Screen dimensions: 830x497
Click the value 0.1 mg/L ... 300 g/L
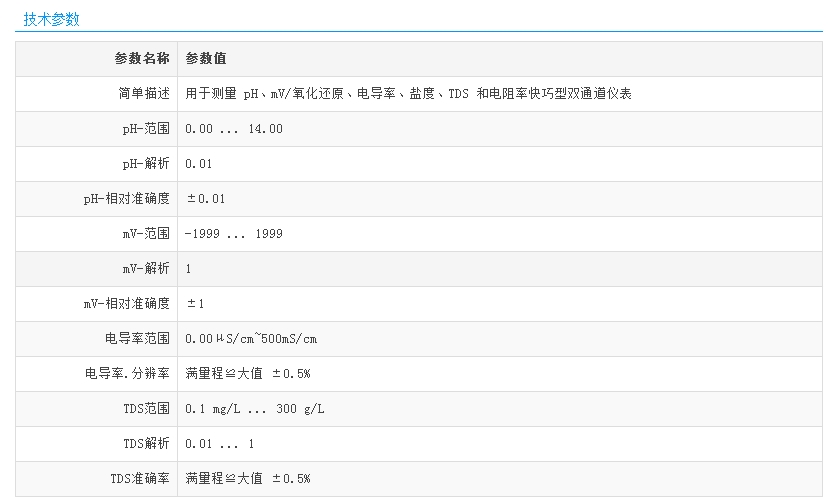255,409
